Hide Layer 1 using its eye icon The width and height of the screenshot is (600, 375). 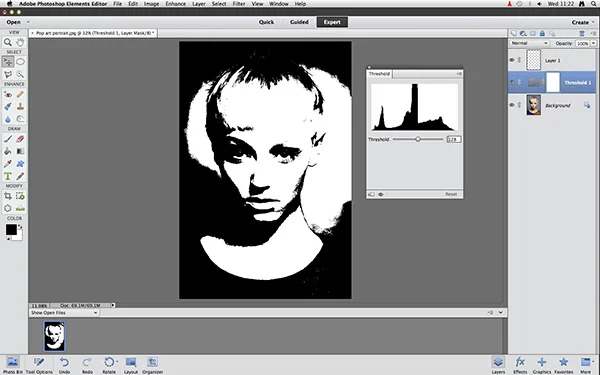coord(512,60)
